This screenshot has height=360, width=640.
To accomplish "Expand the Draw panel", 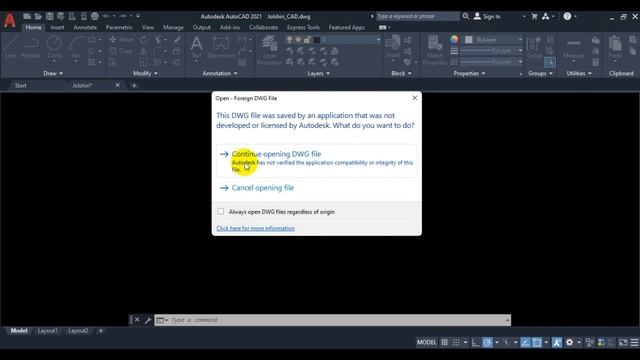I will [53, 73].
